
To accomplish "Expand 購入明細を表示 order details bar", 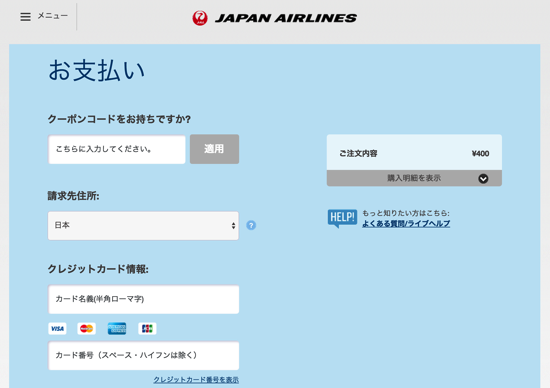I will (x=414, y=178).
